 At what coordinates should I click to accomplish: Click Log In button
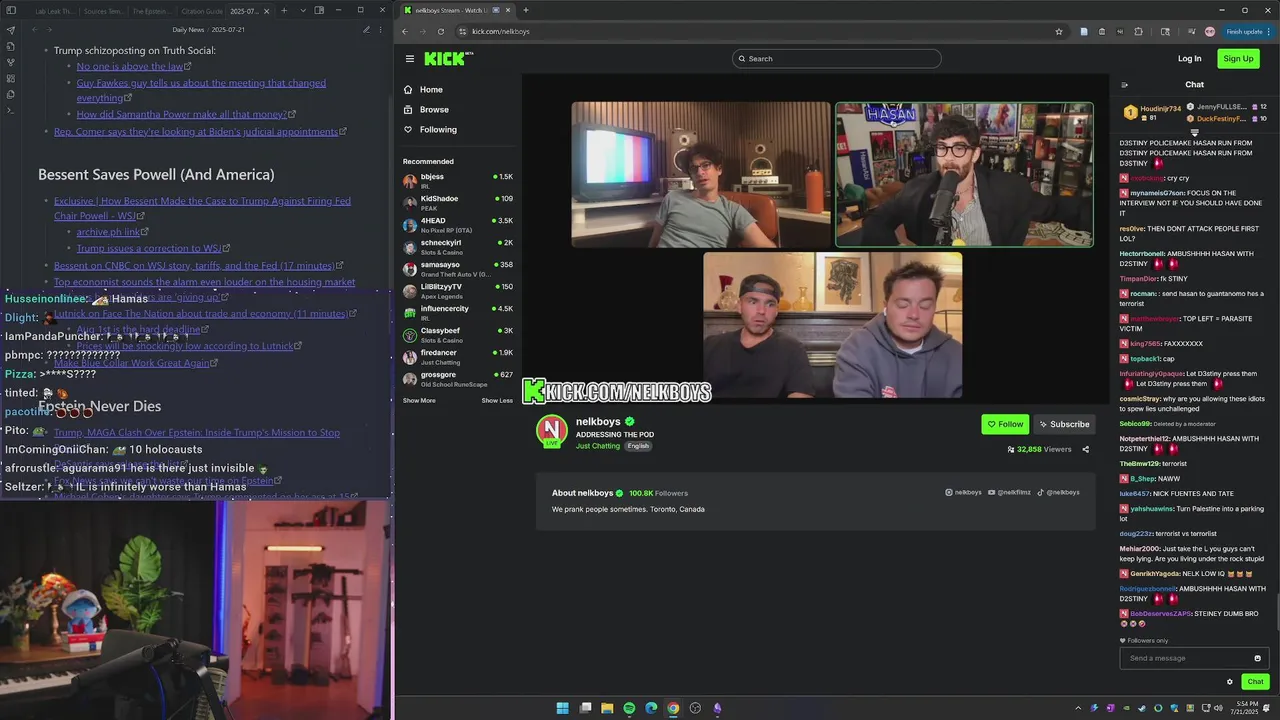tap(1189, 59)
